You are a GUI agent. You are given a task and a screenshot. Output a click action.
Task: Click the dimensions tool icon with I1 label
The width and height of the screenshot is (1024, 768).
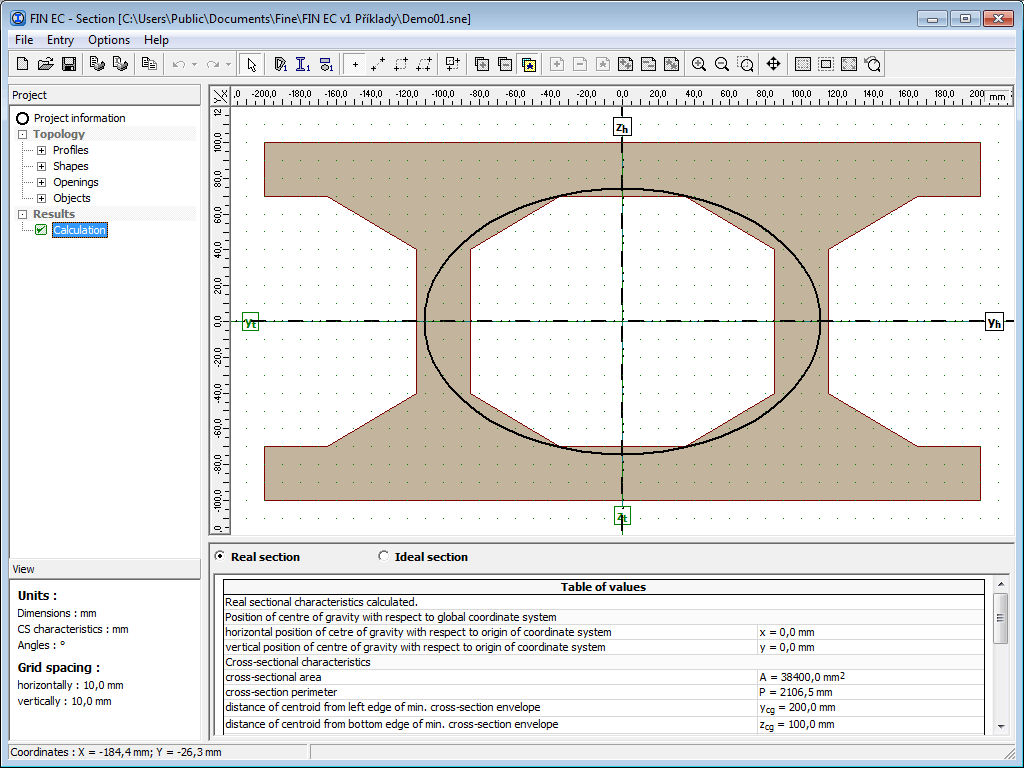pyautogui.click(x=302, y=63)
